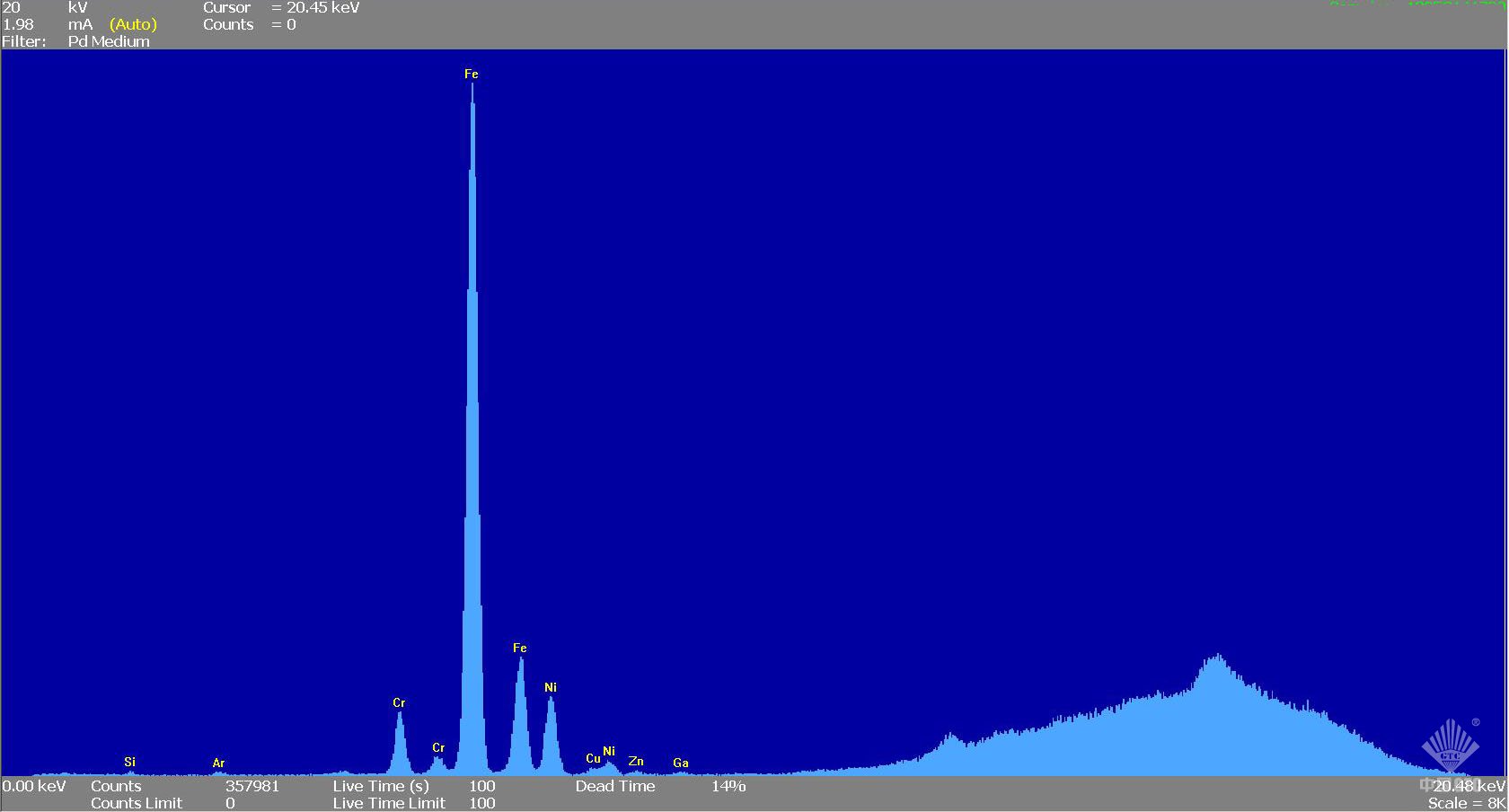This screenshot has height=812, width=1509.
Task: Click the CTC logo watermark
Action: click(x=1450, y=746)
